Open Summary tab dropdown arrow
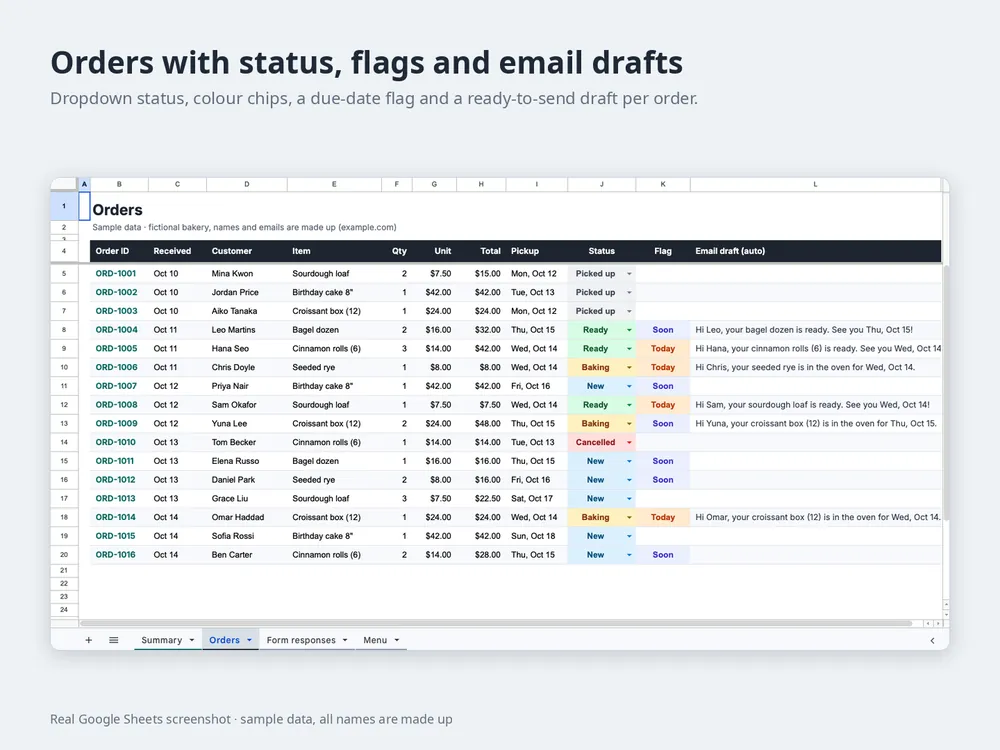The width and height of the screenshot is (1000, 750). point(191,640)
